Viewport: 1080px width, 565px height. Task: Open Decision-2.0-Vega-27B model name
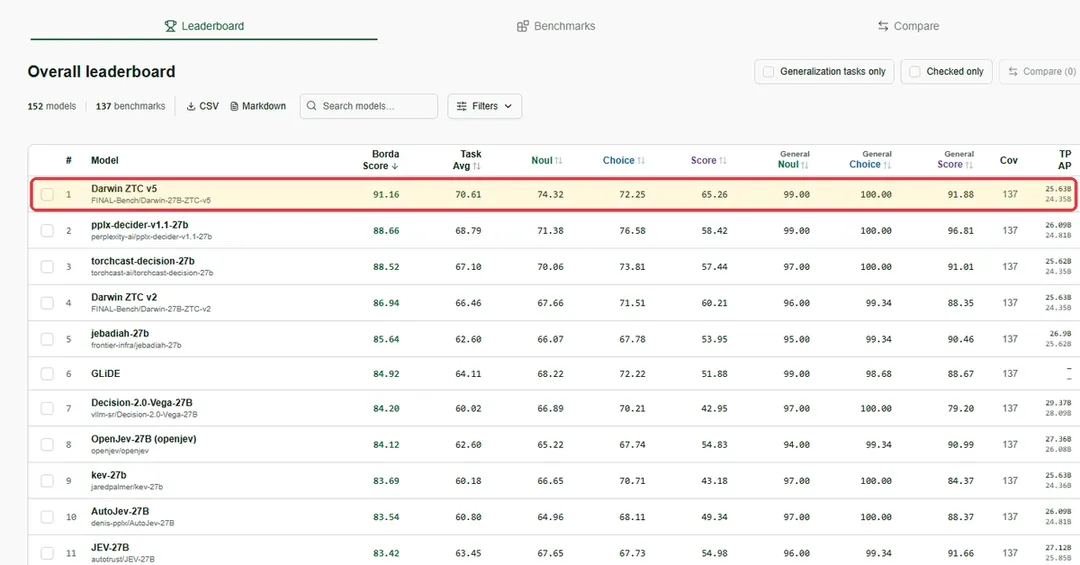point(142,402)
